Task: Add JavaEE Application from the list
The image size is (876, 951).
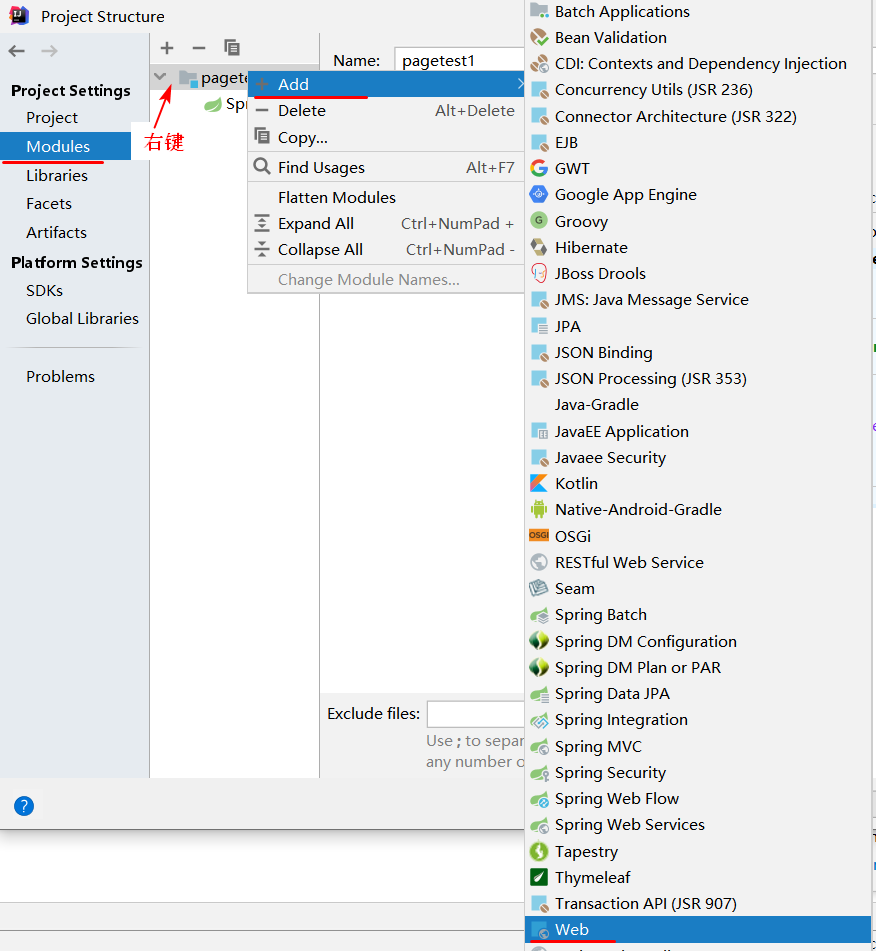Action: [x=698, y=431]
